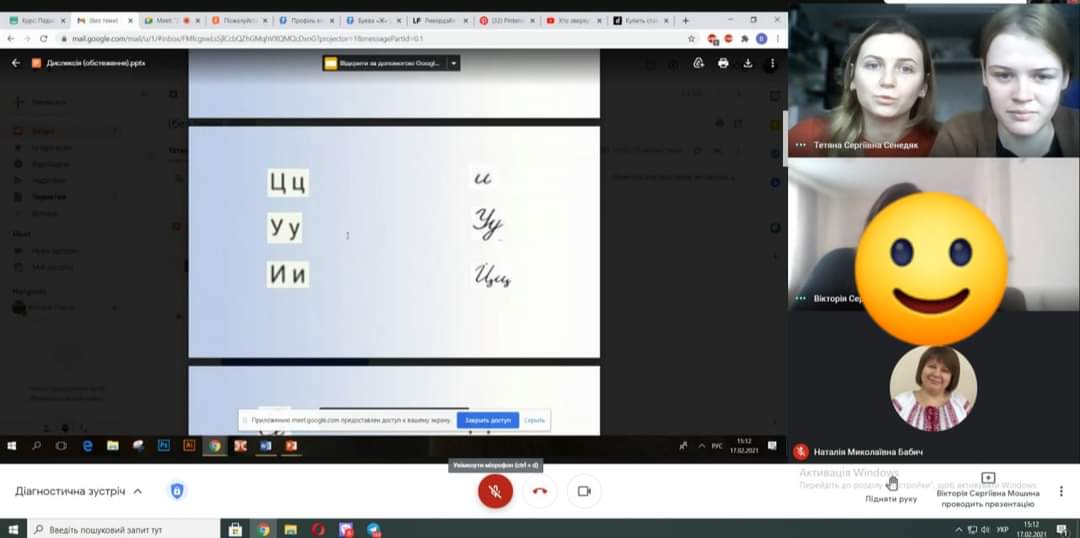The width and height of the screenshot is (1080, 538).
Task: Click Наталія Миколаївна Бабич's profile picture tile
Action: (932, 389)
